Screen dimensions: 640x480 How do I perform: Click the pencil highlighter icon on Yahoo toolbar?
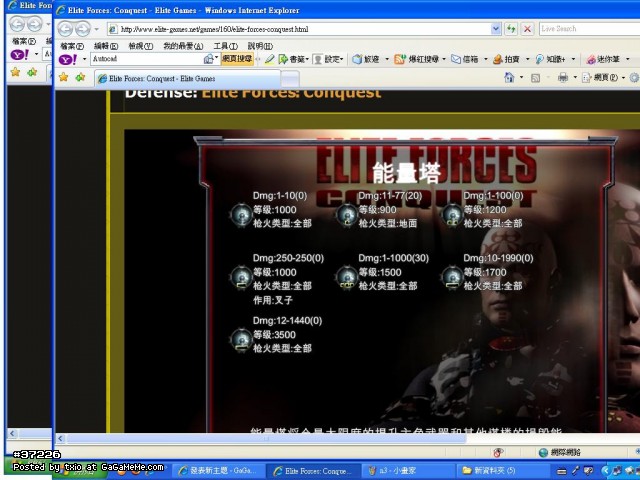coord(269,60)
